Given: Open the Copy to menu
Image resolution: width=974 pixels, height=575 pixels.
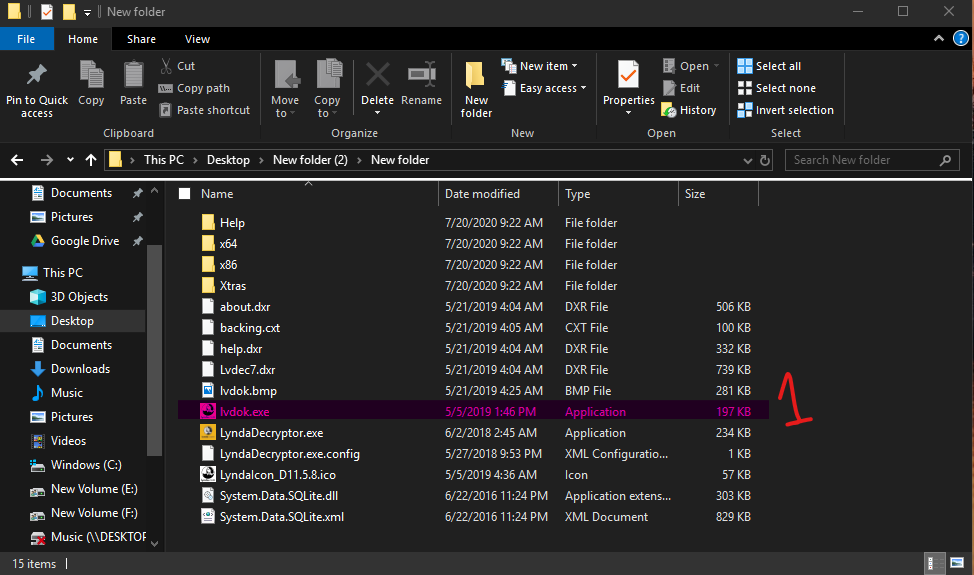Looking at the screenshot, I should (x=327, y=90).
